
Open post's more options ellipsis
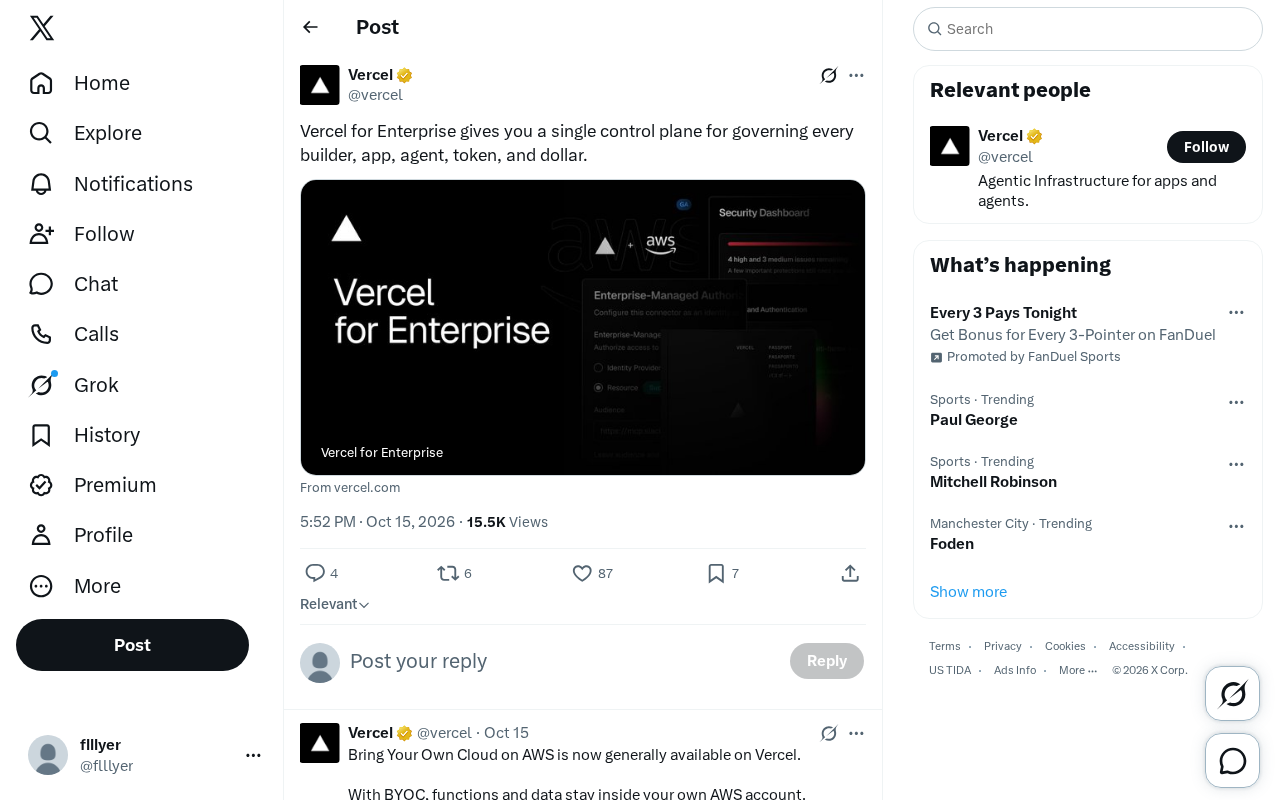[x=856, y=75]
